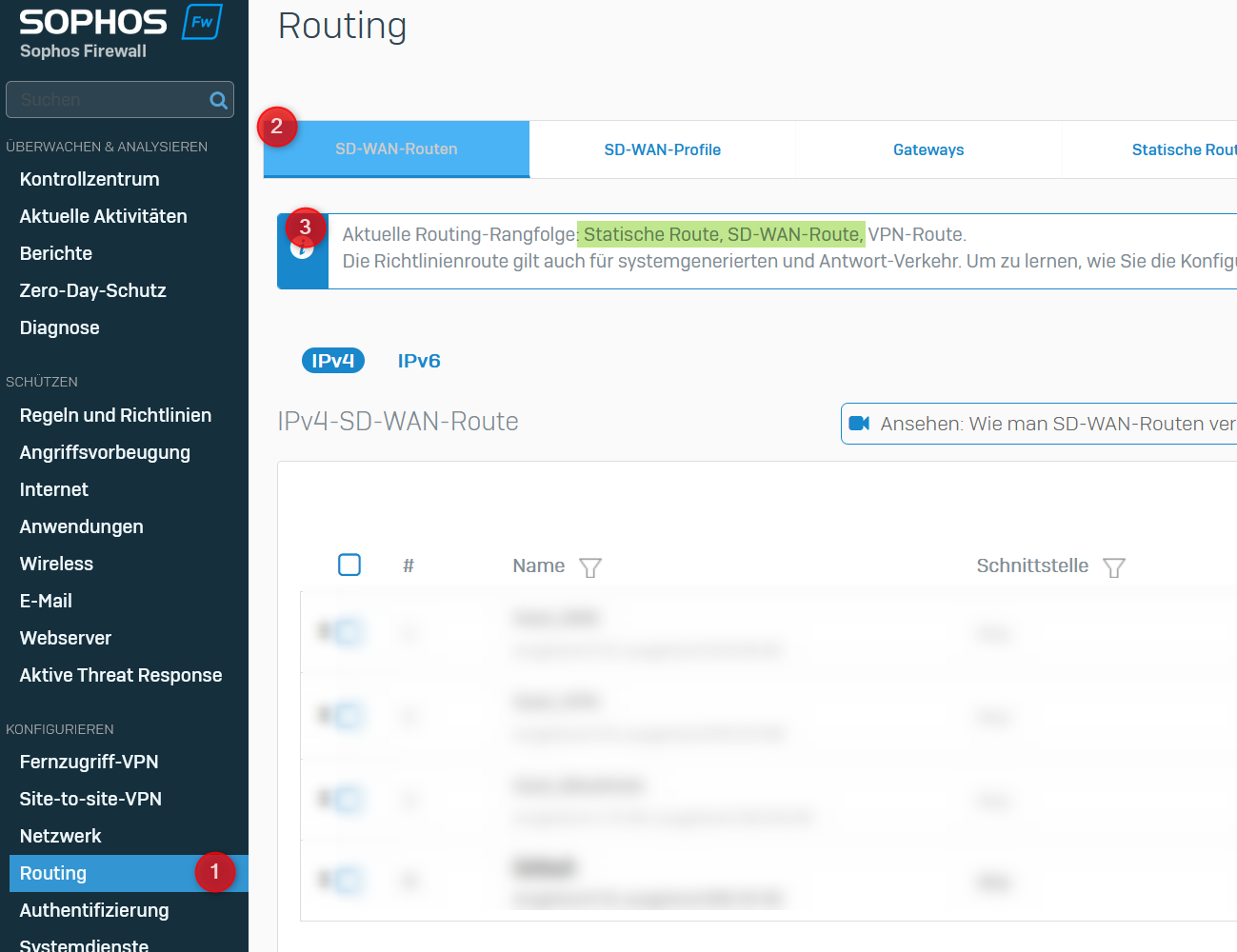The image size is (1237, 952).
Task: Open Authentifizierung menu item
Action: tap(94, 910)
